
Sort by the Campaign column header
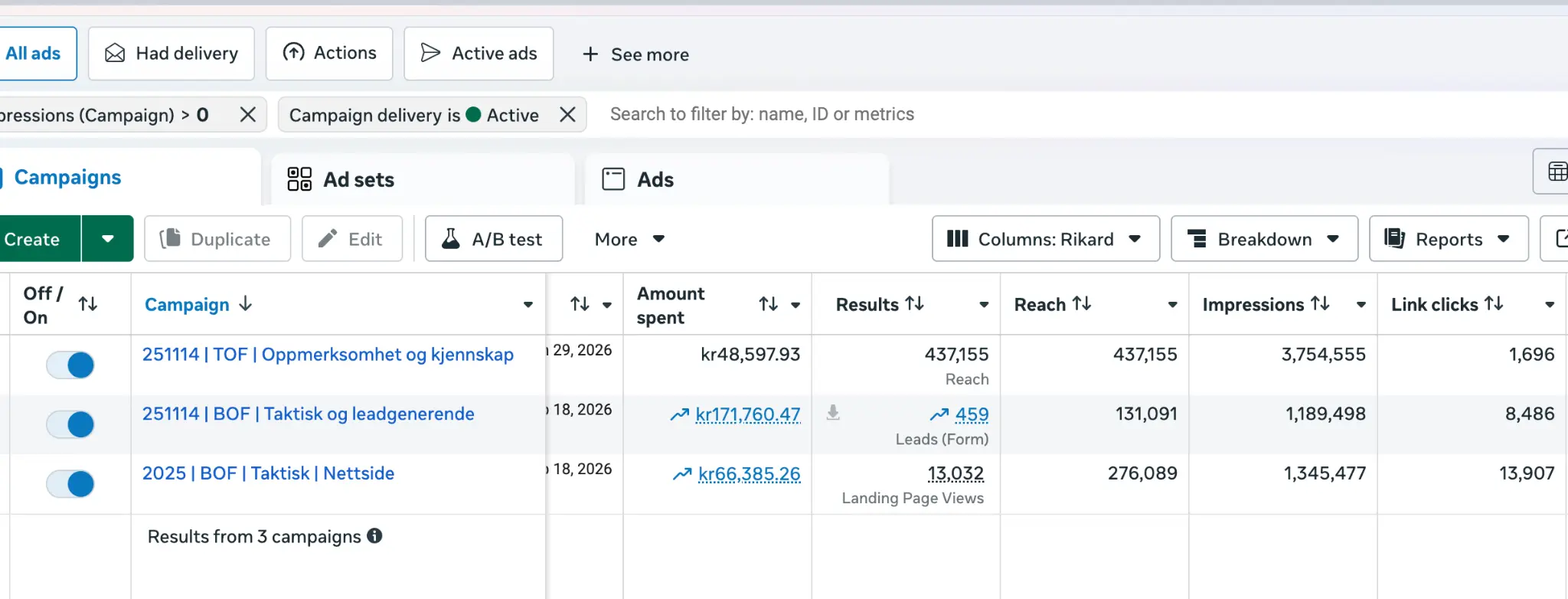click(x=198, y=305)
